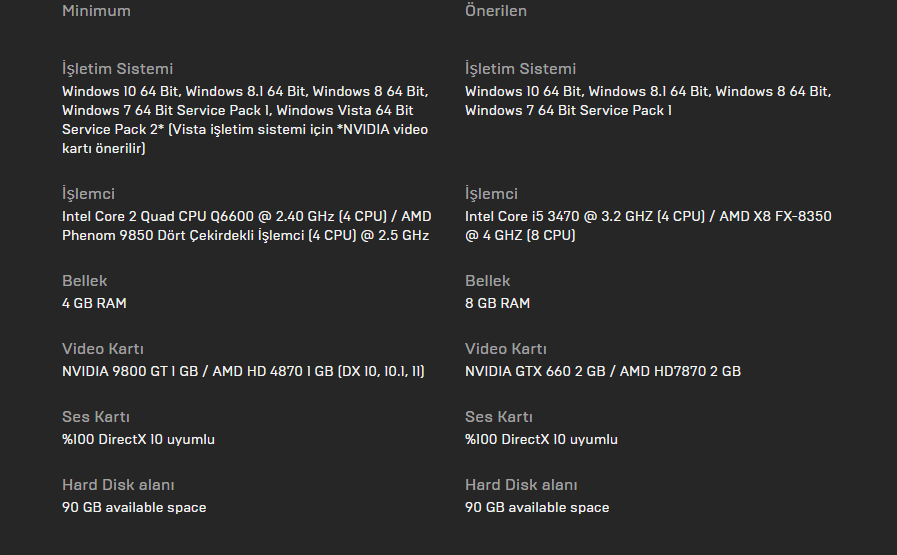Select the Önerilen requirements heading
The height and width of the screenshot is (555, 897).
click(496, 11)
